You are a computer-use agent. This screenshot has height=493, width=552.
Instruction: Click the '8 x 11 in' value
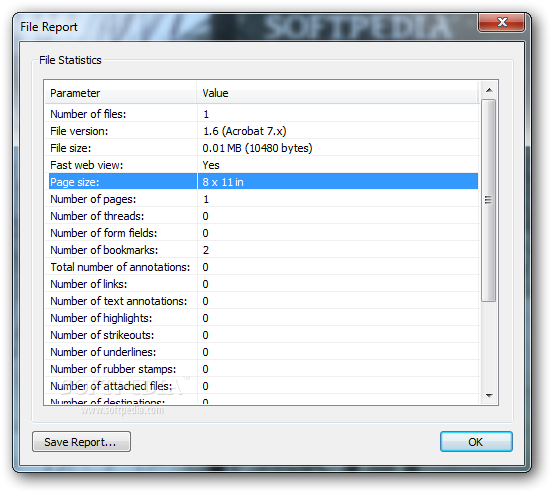[223, 182]
